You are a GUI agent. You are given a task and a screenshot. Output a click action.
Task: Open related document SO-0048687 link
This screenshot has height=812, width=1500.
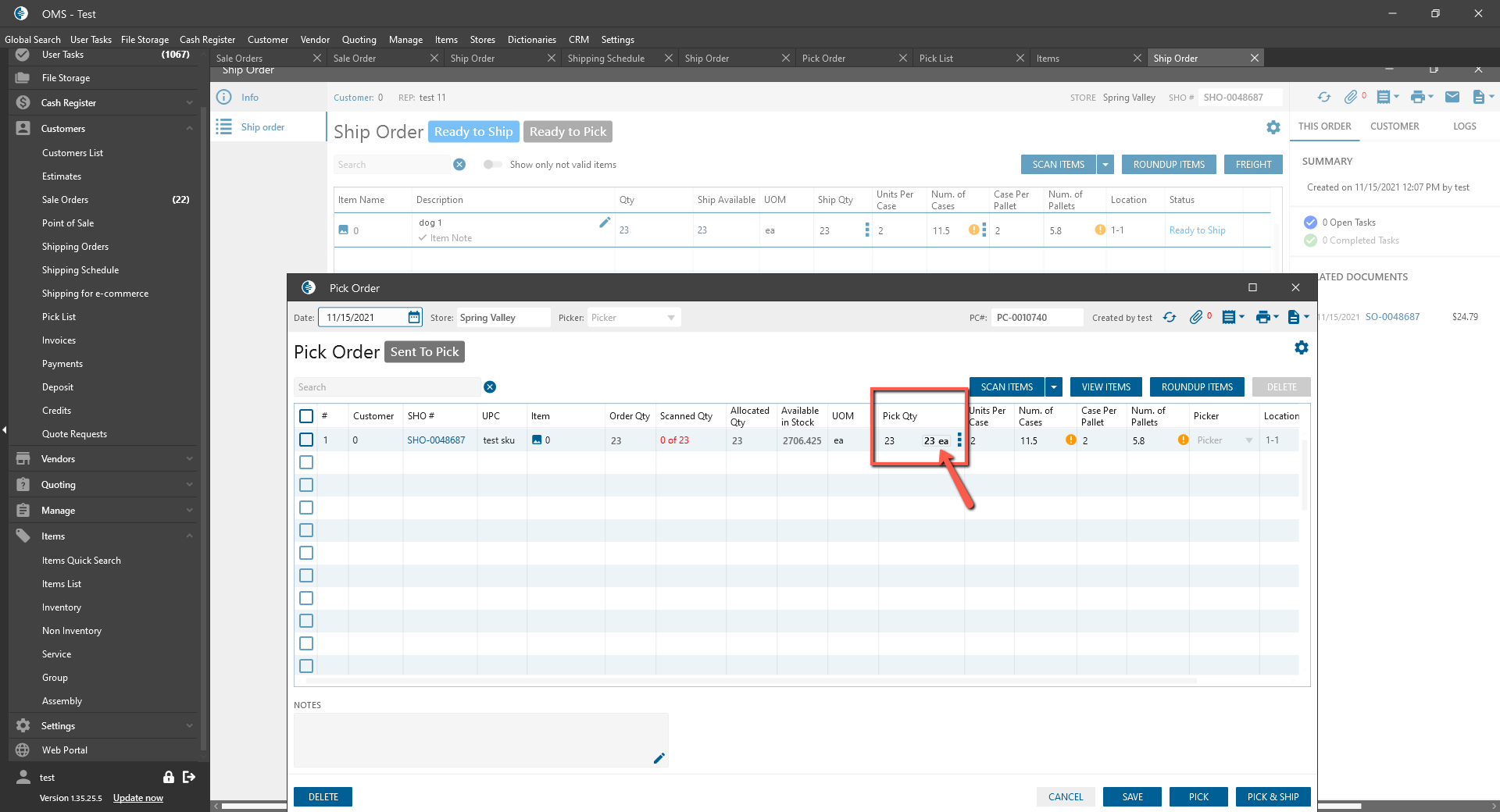coord(1392,317)
